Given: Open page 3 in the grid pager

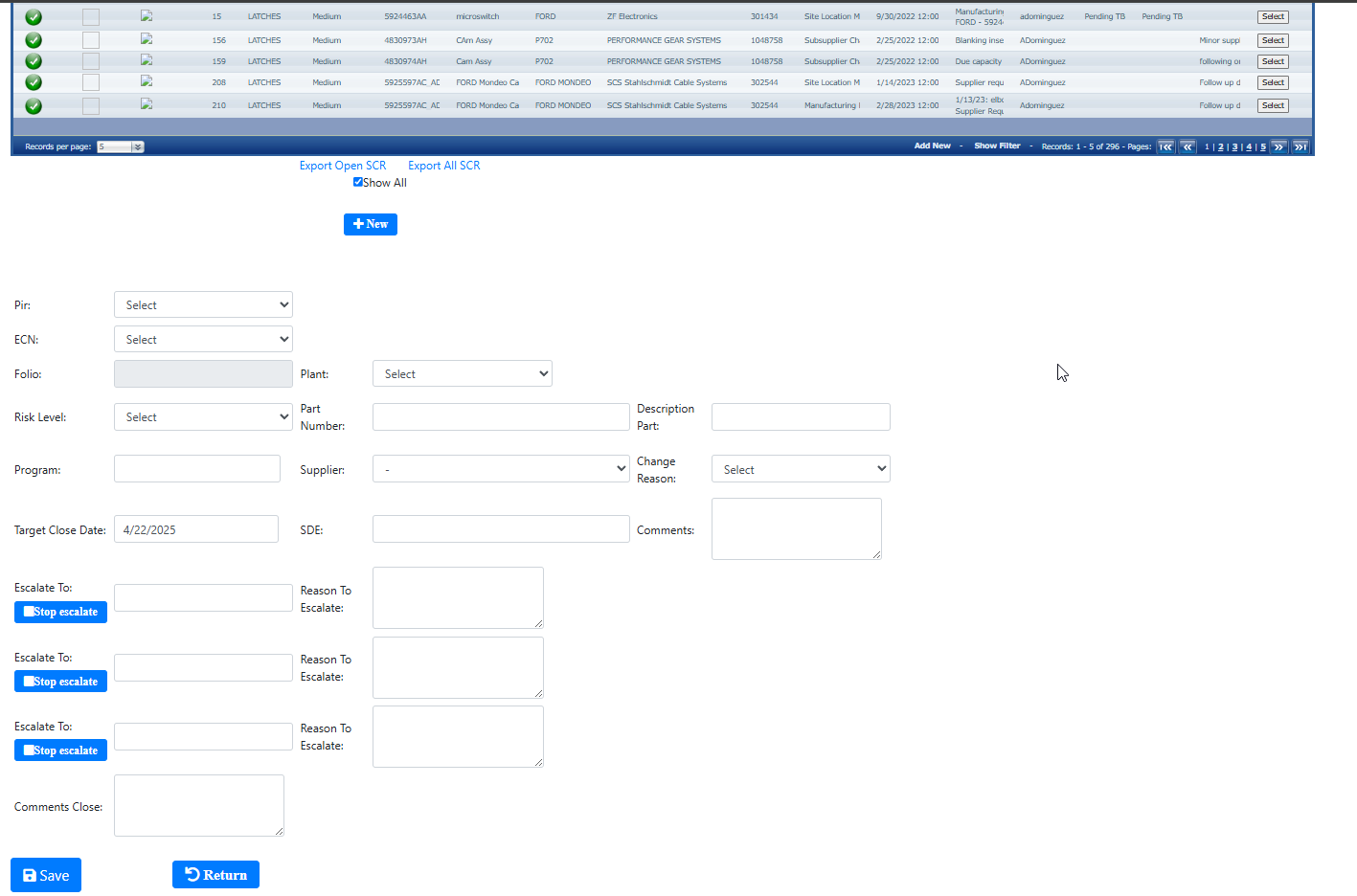Looking at the screenshot, I should pos(1234,146).
